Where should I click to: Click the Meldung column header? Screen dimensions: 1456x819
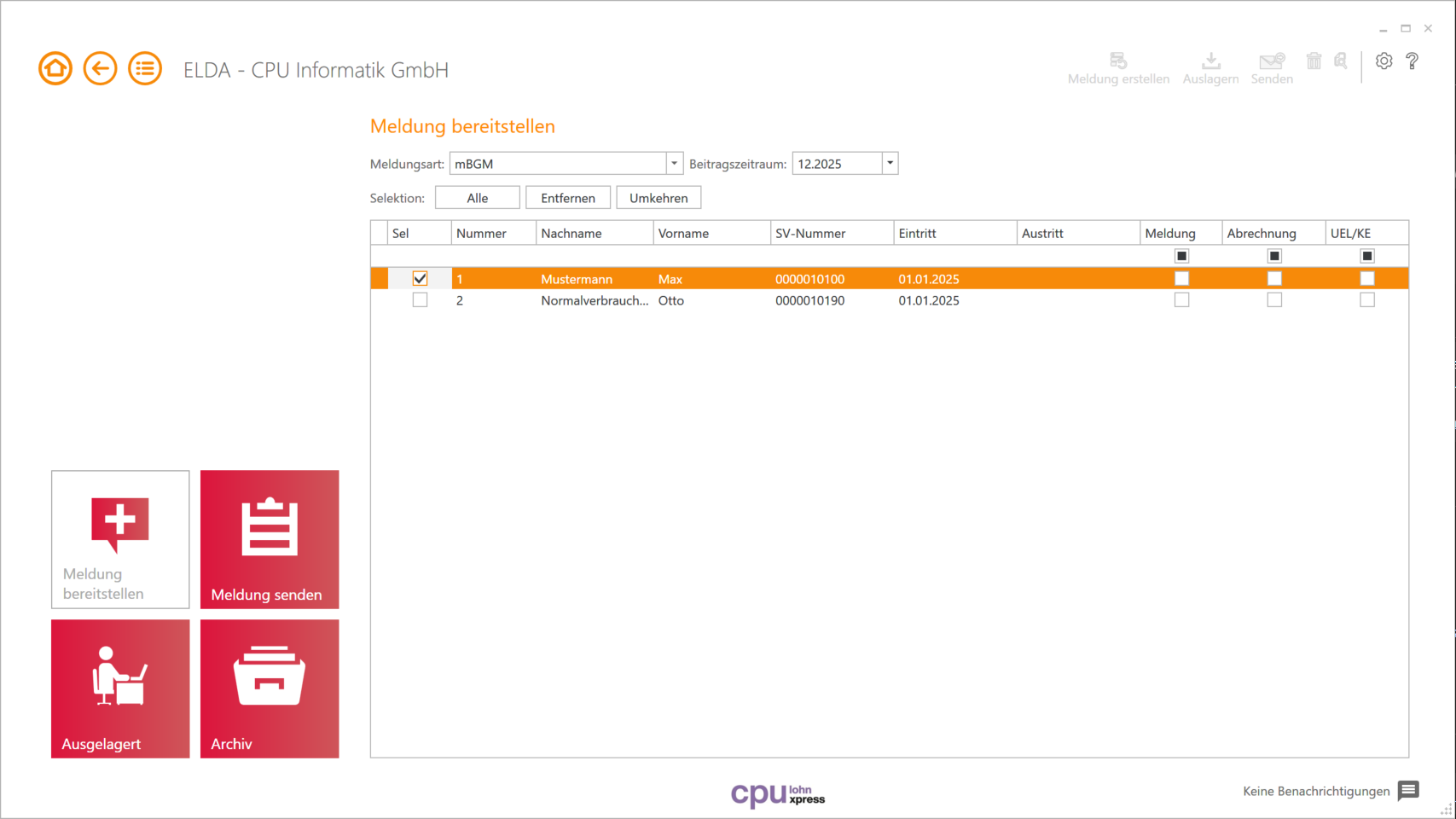1180,233
